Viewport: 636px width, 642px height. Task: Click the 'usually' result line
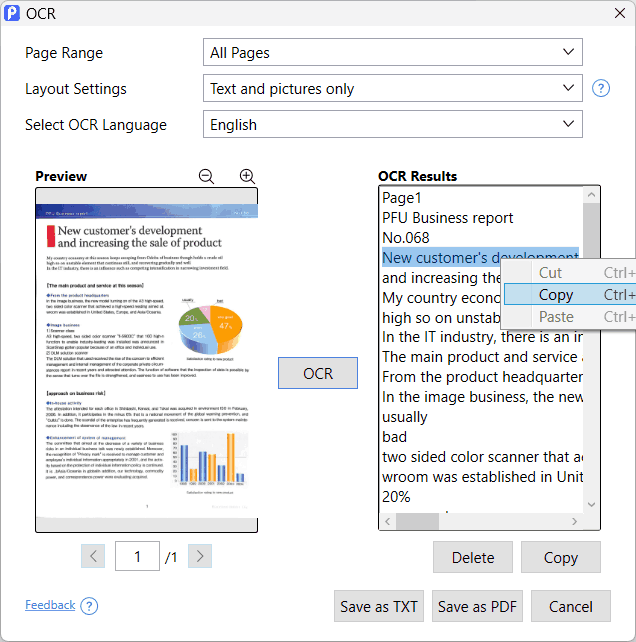pos(405,417)
